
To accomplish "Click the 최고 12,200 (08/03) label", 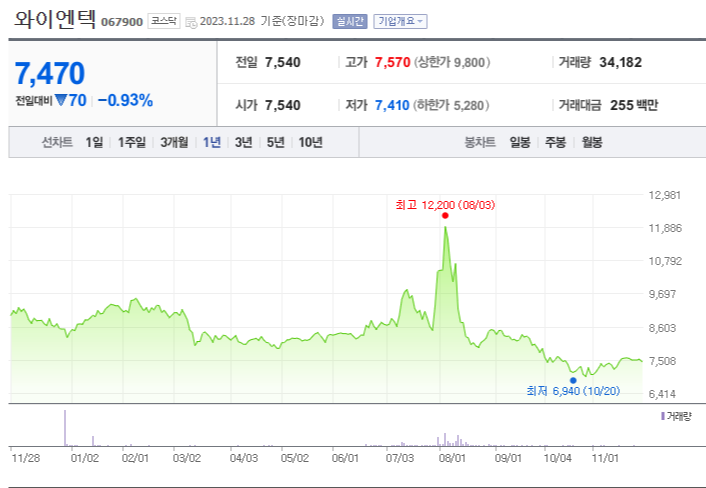I will [x=445, y=205].
